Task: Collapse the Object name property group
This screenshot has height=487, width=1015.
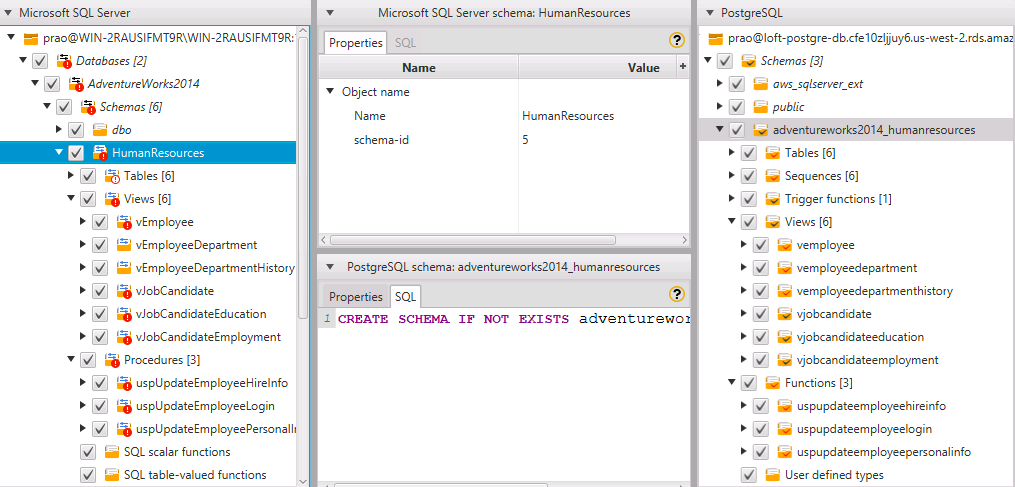Action: [331, 92]
